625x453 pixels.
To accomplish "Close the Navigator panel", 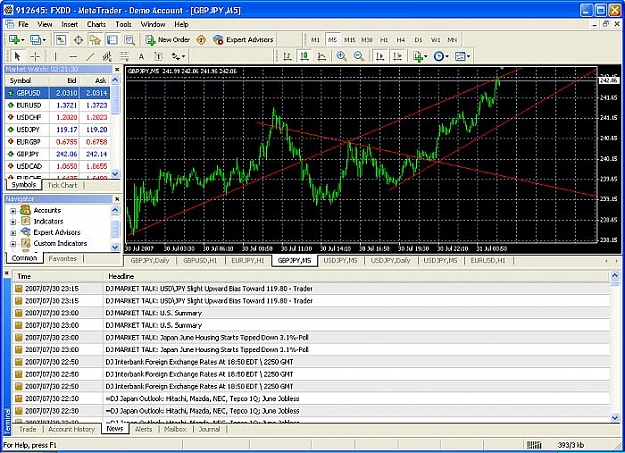I will (x=117, y=199).
